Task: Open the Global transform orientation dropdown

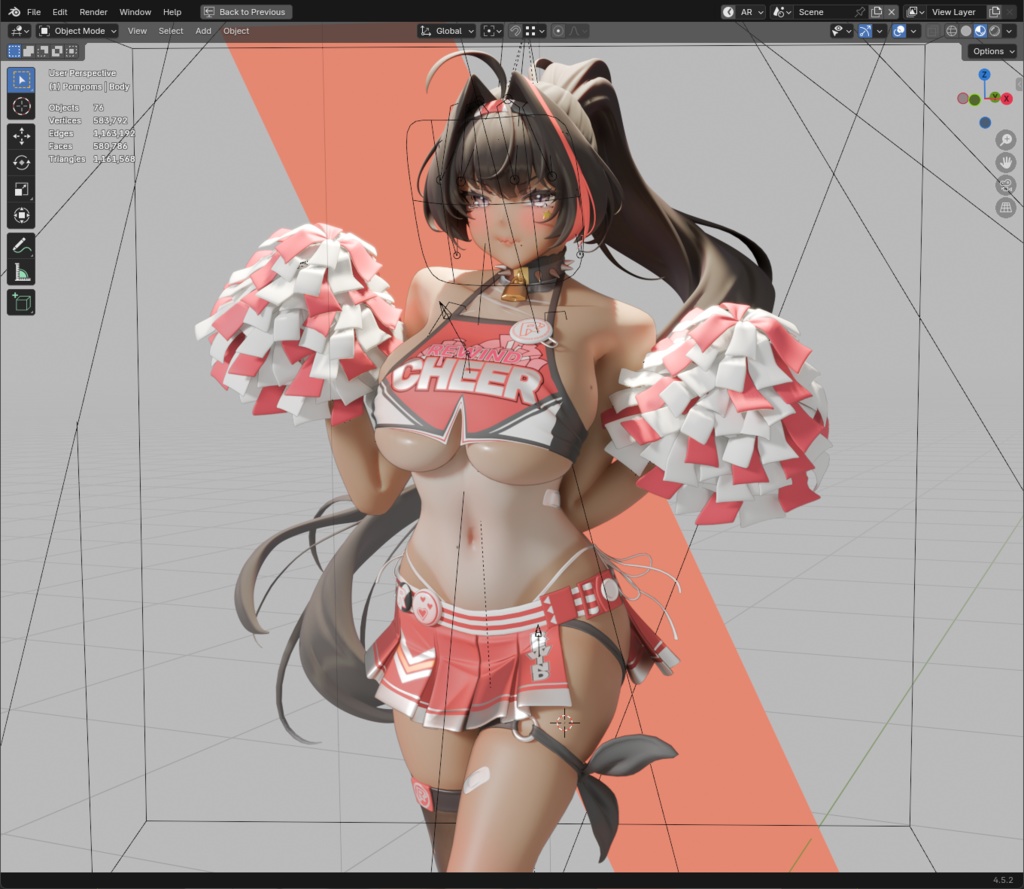Action: coord(446,31)
